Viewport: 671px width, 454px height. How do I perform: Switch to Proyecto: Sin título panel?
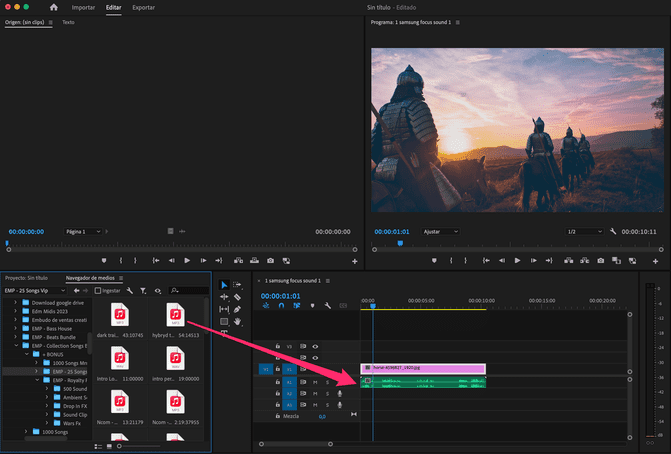point(27,277)
